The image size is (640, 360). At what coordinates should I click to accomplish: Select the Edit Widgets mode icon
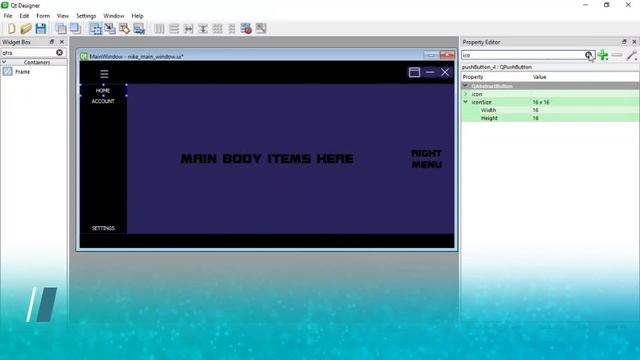click(x=96, y=29)
